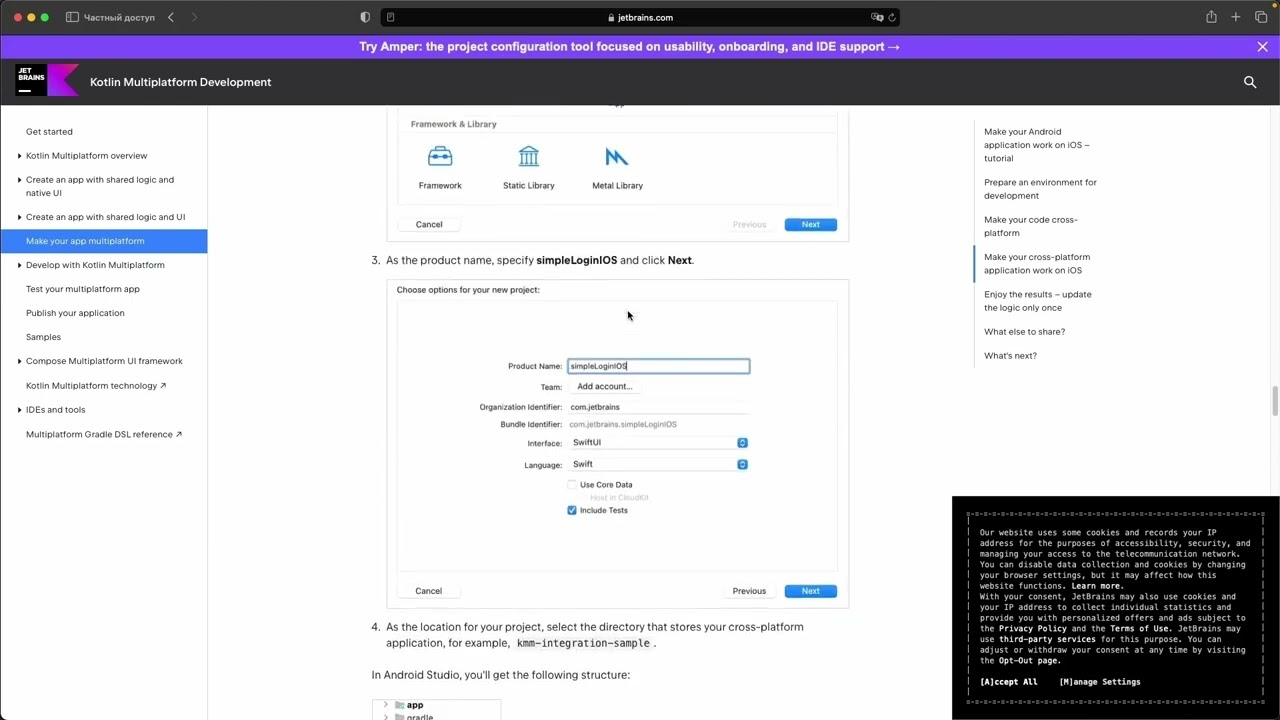Open Get started in sidebar
The width and height of the screenshot is (1280, 720).
49,132
